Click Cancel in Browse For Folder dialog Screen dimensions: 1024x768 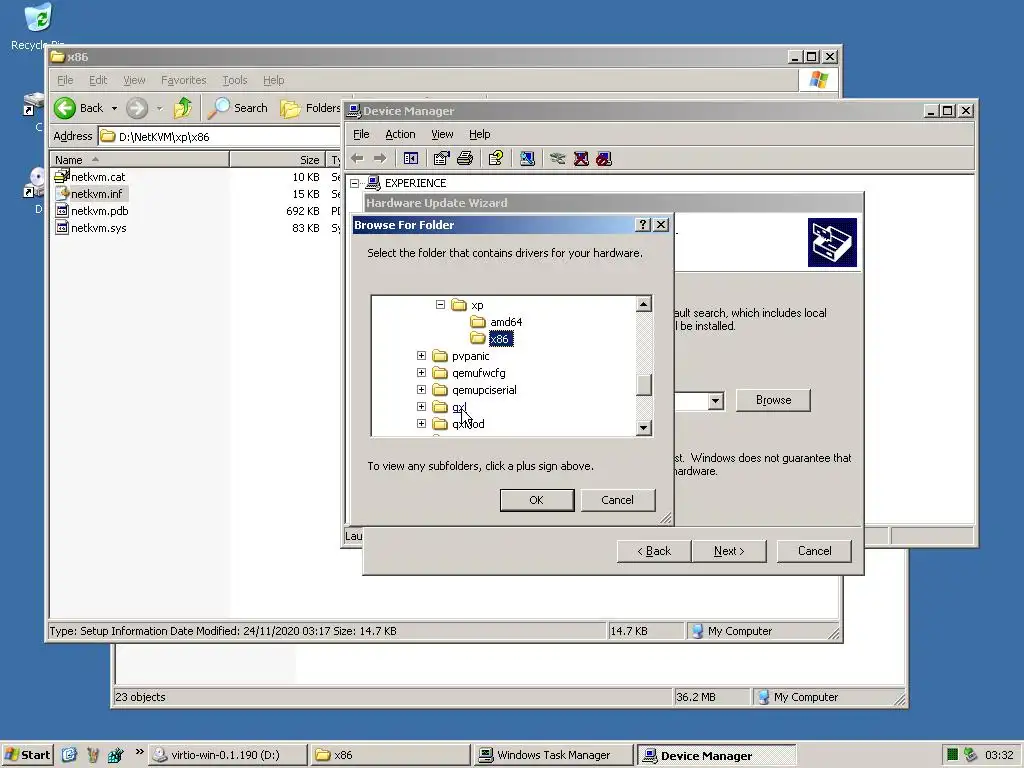point(617,500)
